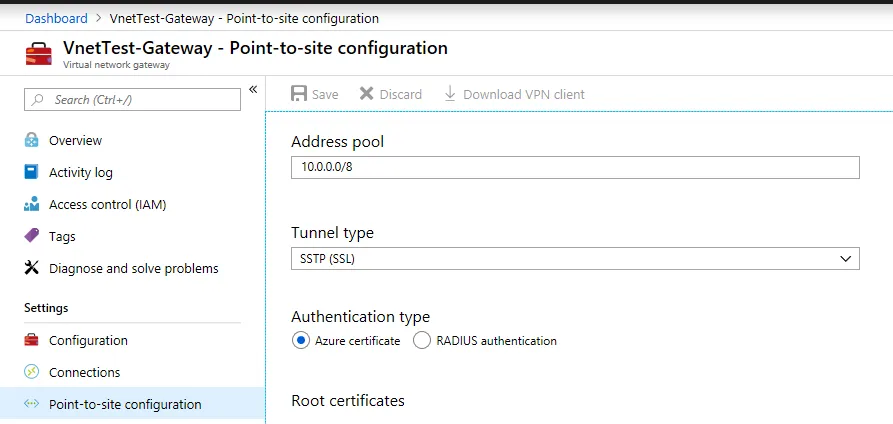Click the Discard X icon
Viewport: 893px width, 424px height.
tap(366, 94)
